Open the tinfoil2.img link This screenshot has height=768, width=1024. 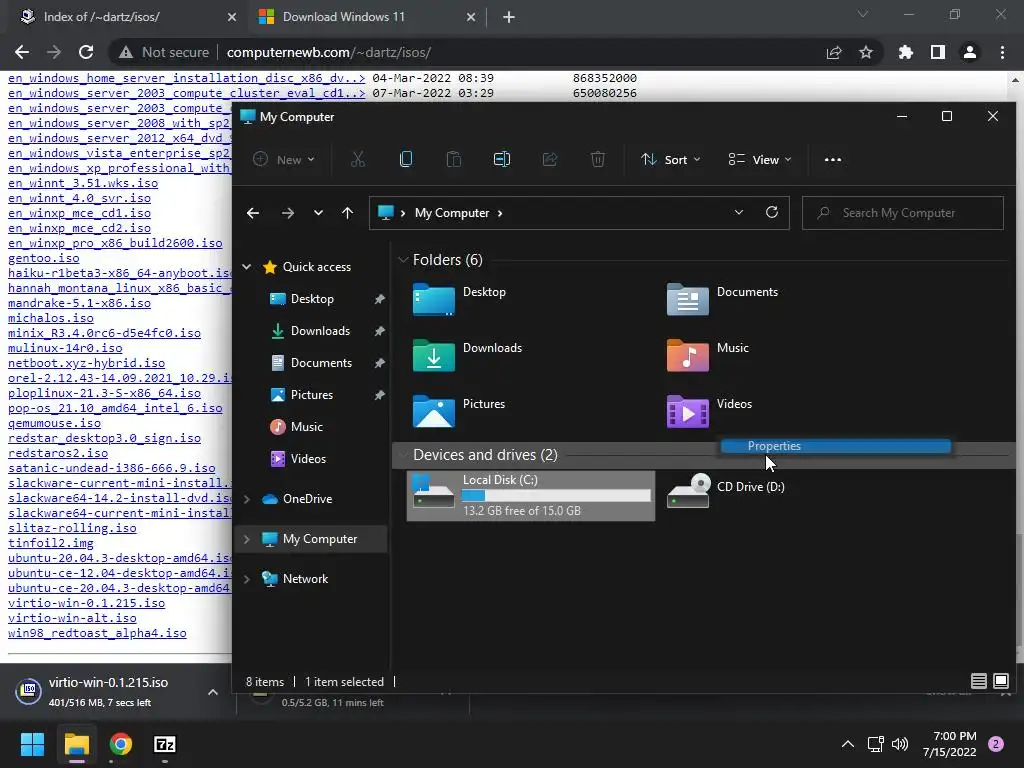pyautogui.click(x=51, y=543)
